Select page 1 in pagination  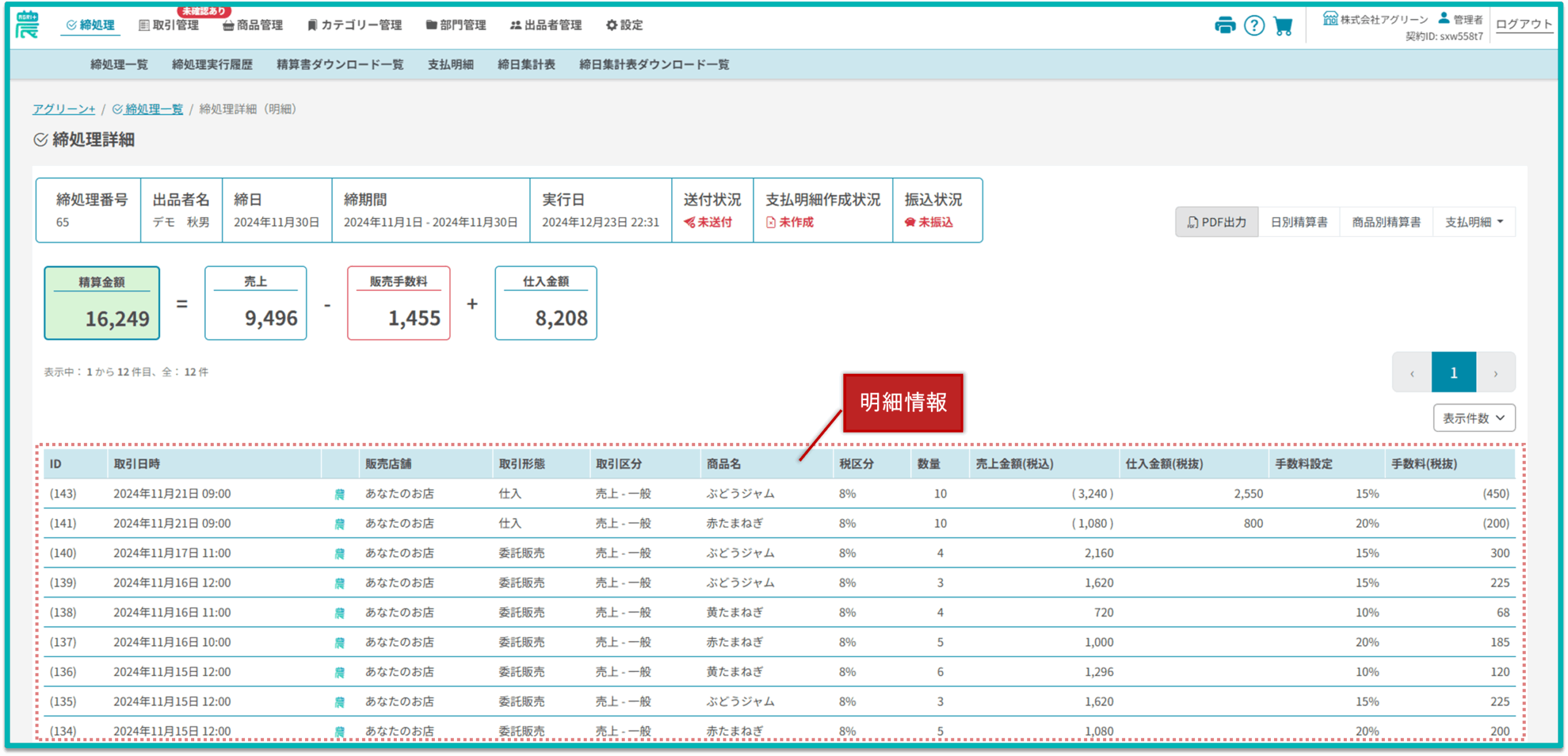point(1453,373)
